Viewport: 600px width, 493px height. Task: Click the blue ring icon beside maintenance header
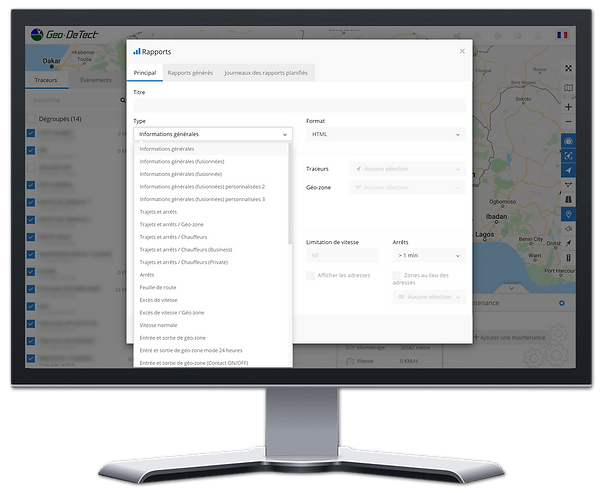pyautogui.click(x=561, y=303)
